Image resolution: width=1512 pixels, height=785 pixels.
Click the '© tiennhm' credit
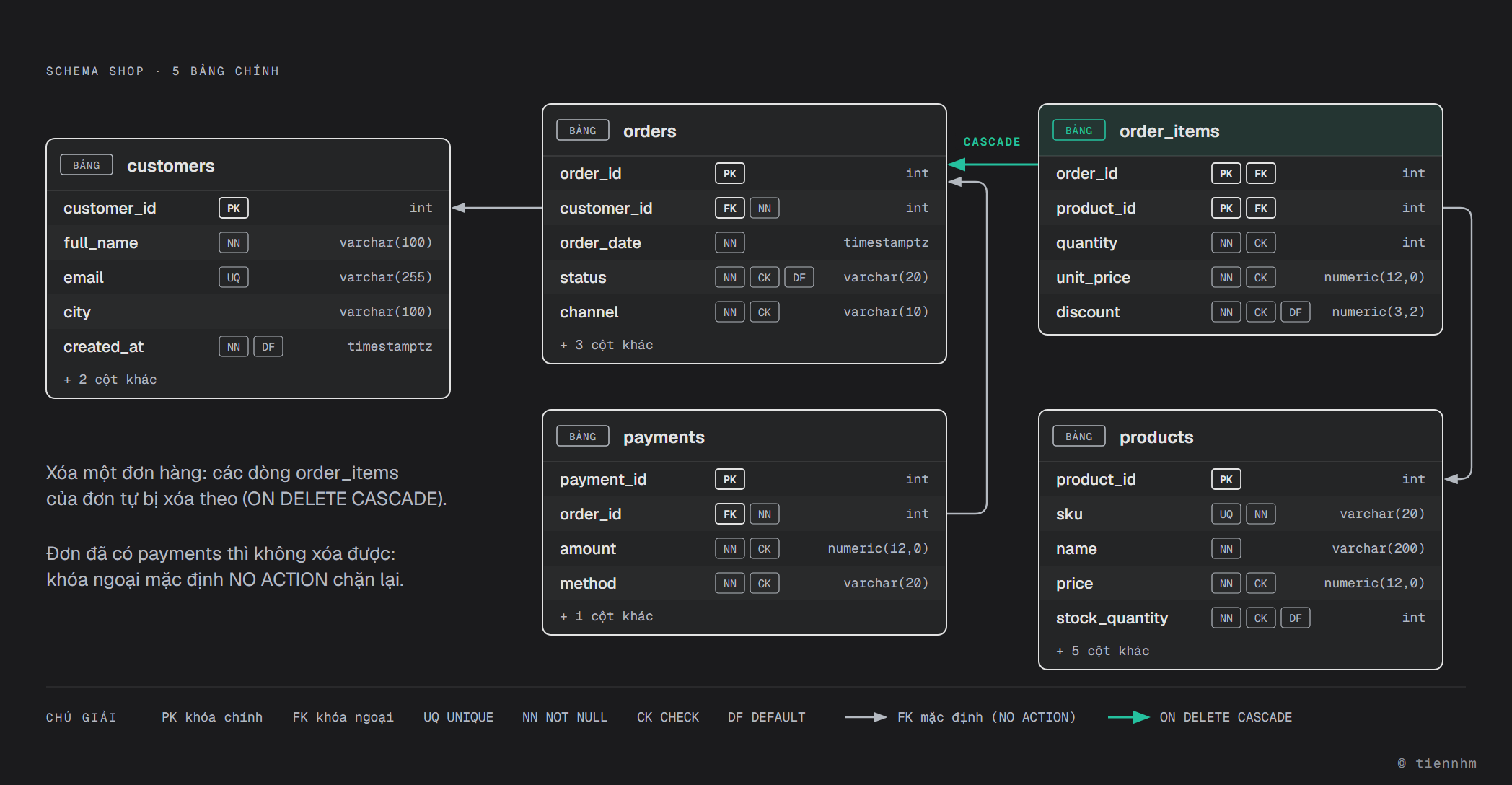(x=1437, y=763)
